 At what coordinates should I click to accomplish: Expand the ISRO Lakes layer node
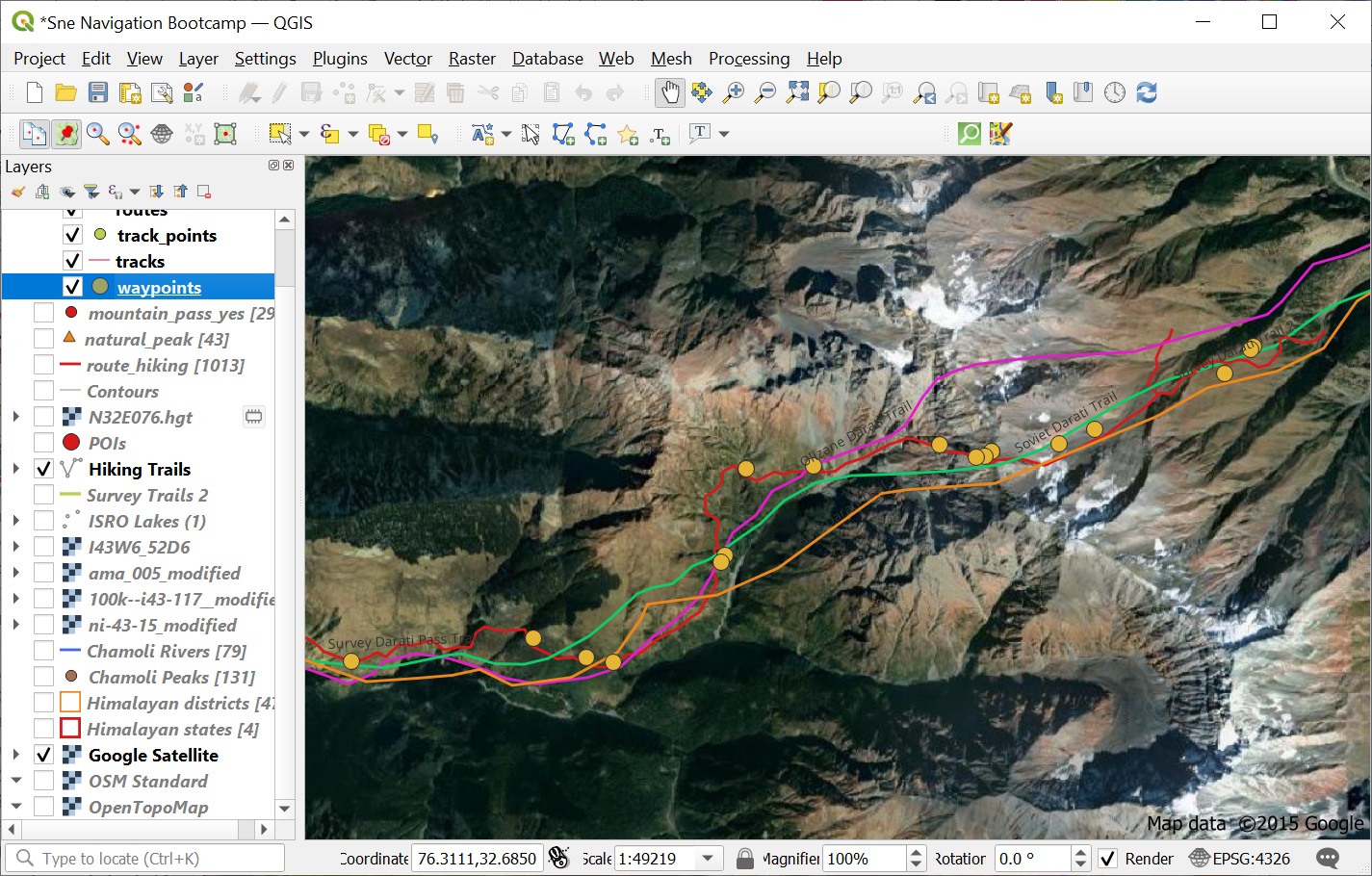click(x=15, y=521)
